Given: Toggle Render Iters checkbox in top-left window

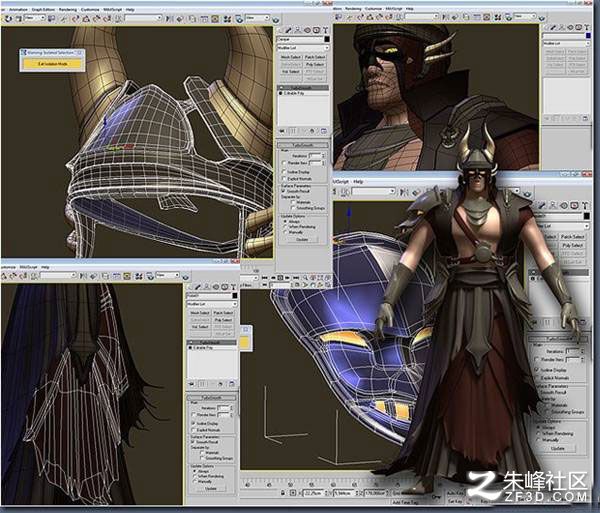Looking at the screenshot, I should coord(284,163).
